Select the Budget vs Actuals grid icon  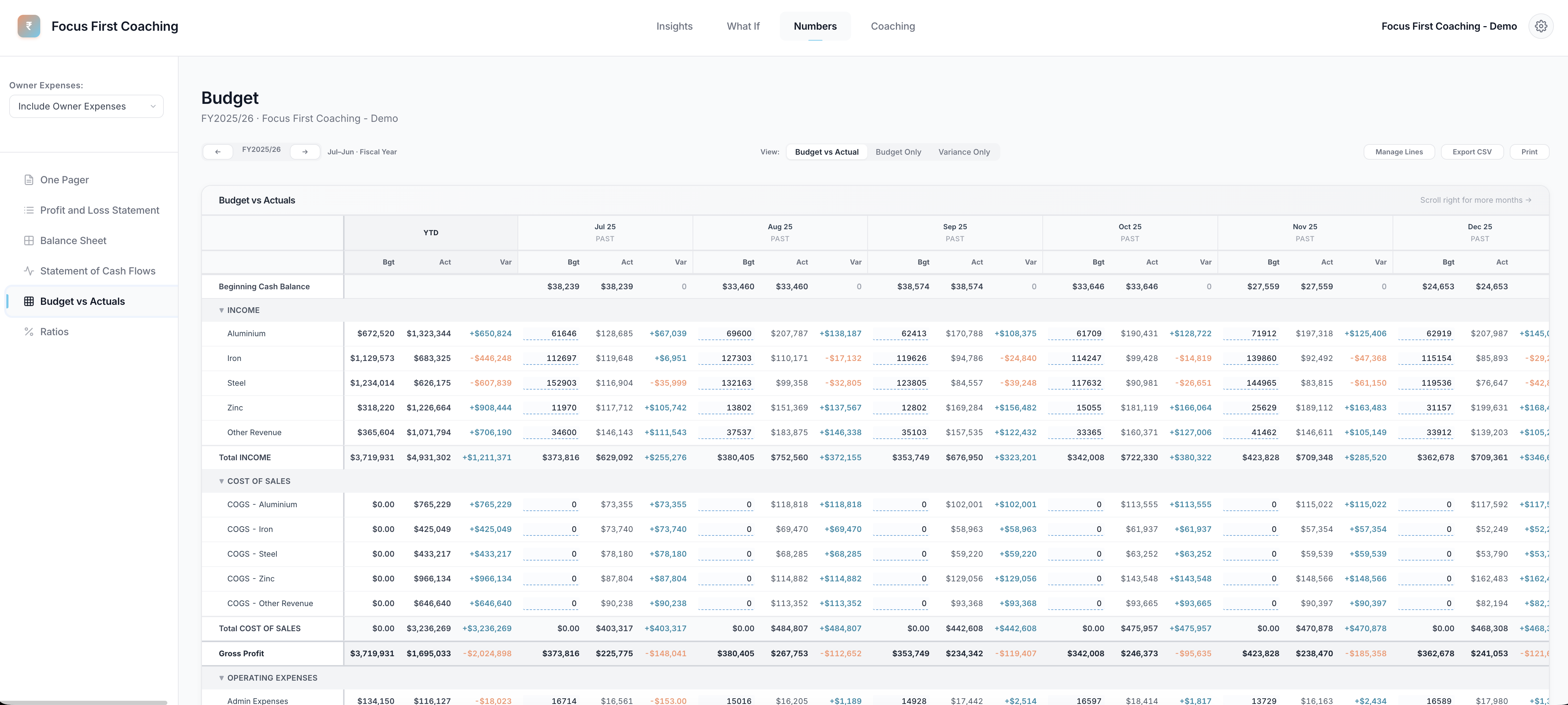[29, 301]
